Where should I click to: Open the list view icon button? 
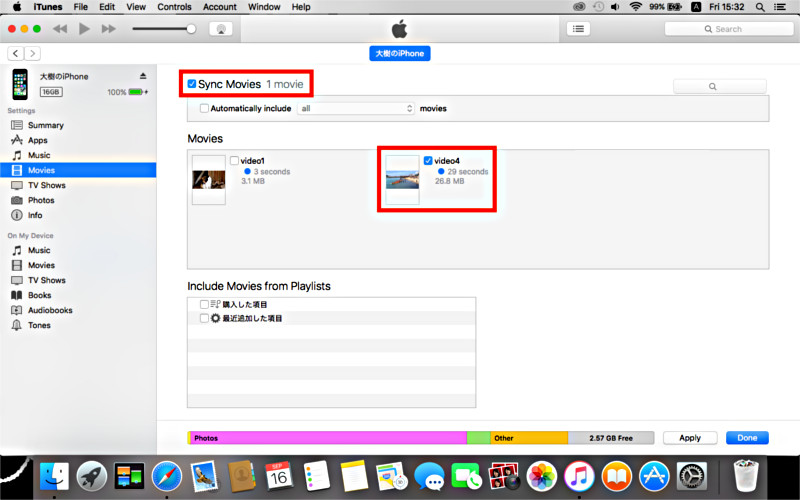(x=578, y=29)
